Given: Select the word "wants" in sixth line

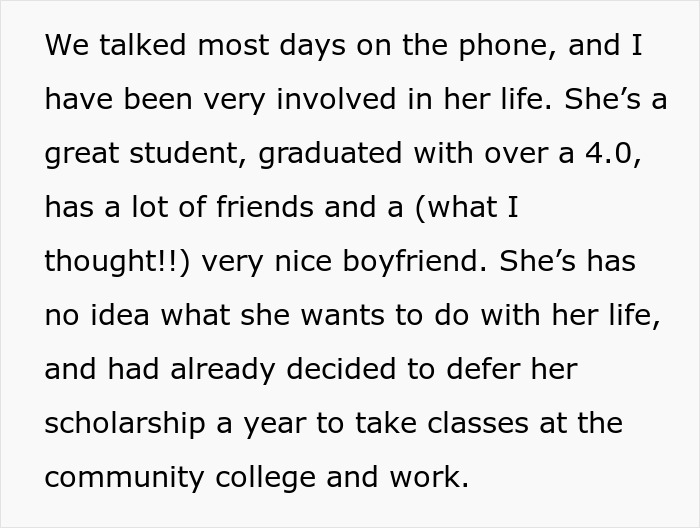Looking at the screenshot, I should pyautogui.click(x=342, y=316).
